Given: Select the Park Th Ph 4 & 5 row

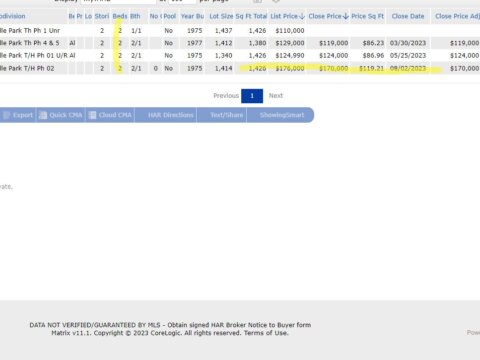Looking at the screenshot, I should click(240, 43).
